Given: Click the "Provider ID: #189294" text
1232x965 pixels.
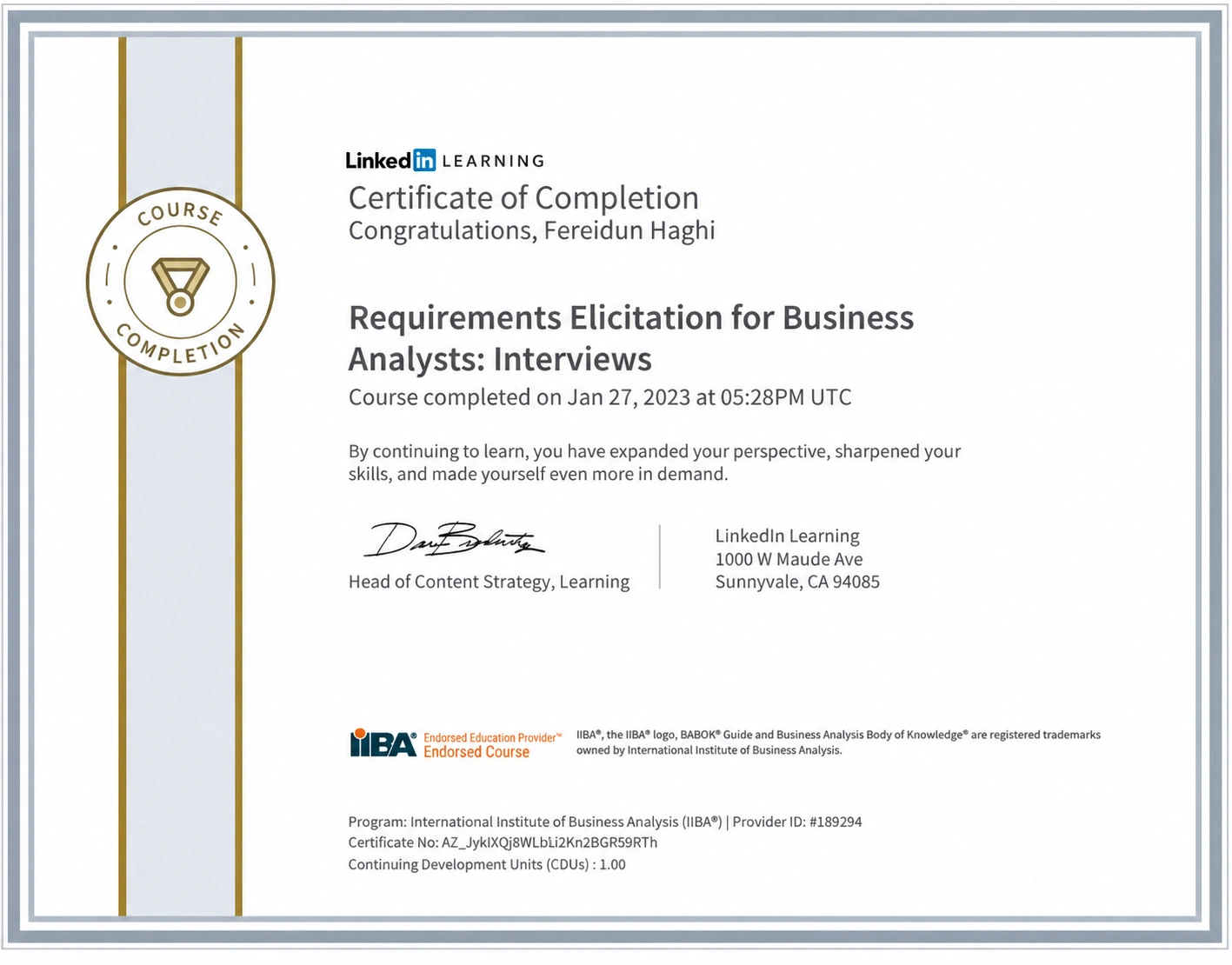Looking at the screenshot, I should 797,822.
